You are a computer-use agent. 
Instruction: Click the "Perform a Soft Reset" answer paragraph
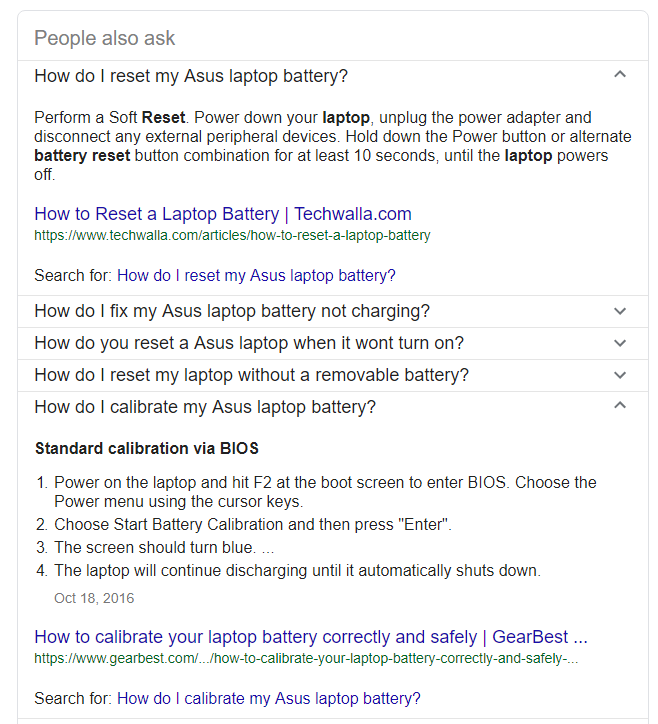click(332, 145)
